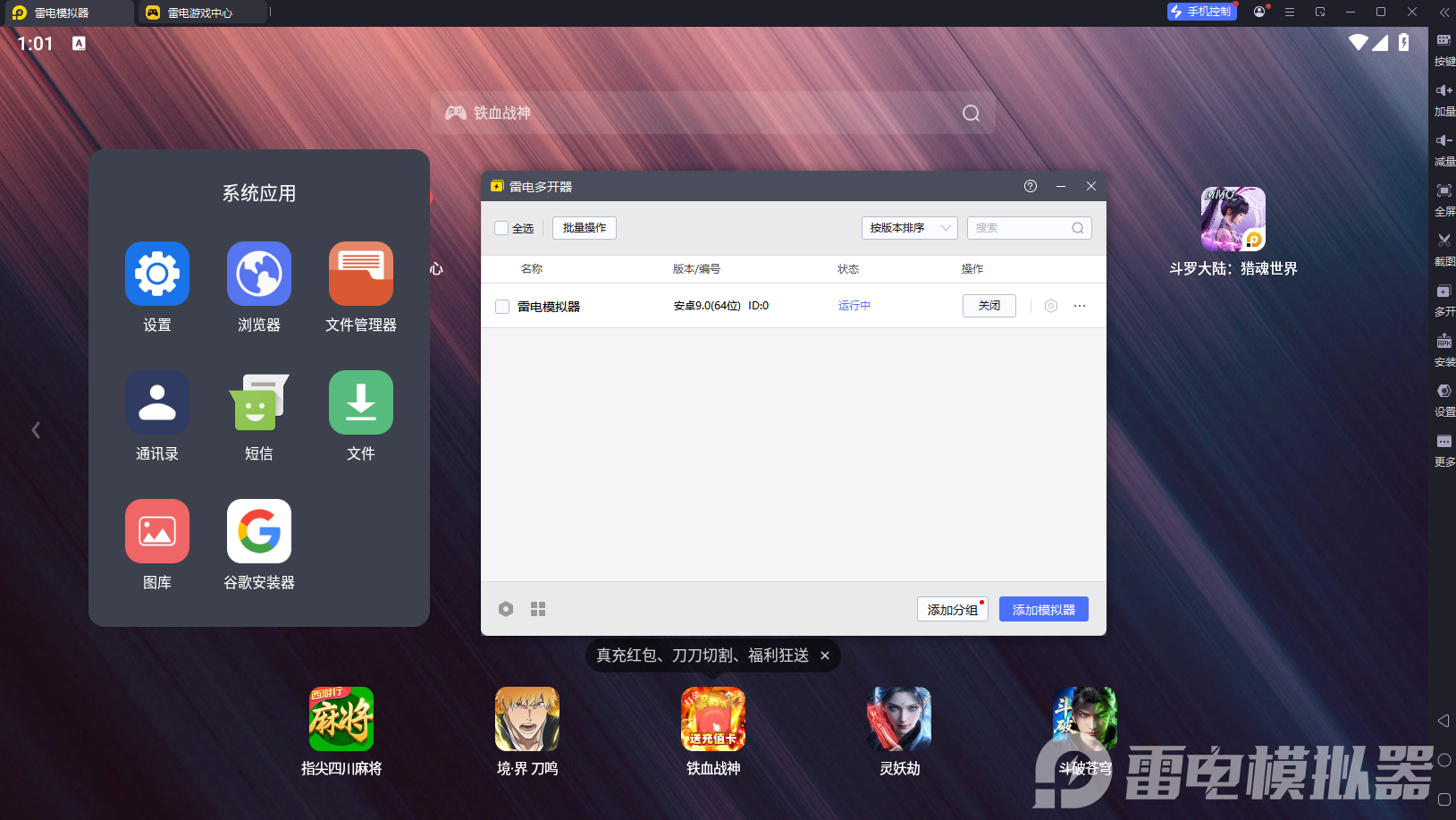Launch the 斗破苍穹 game
Screen dimensions: 1456x820
click(1085, 719)
